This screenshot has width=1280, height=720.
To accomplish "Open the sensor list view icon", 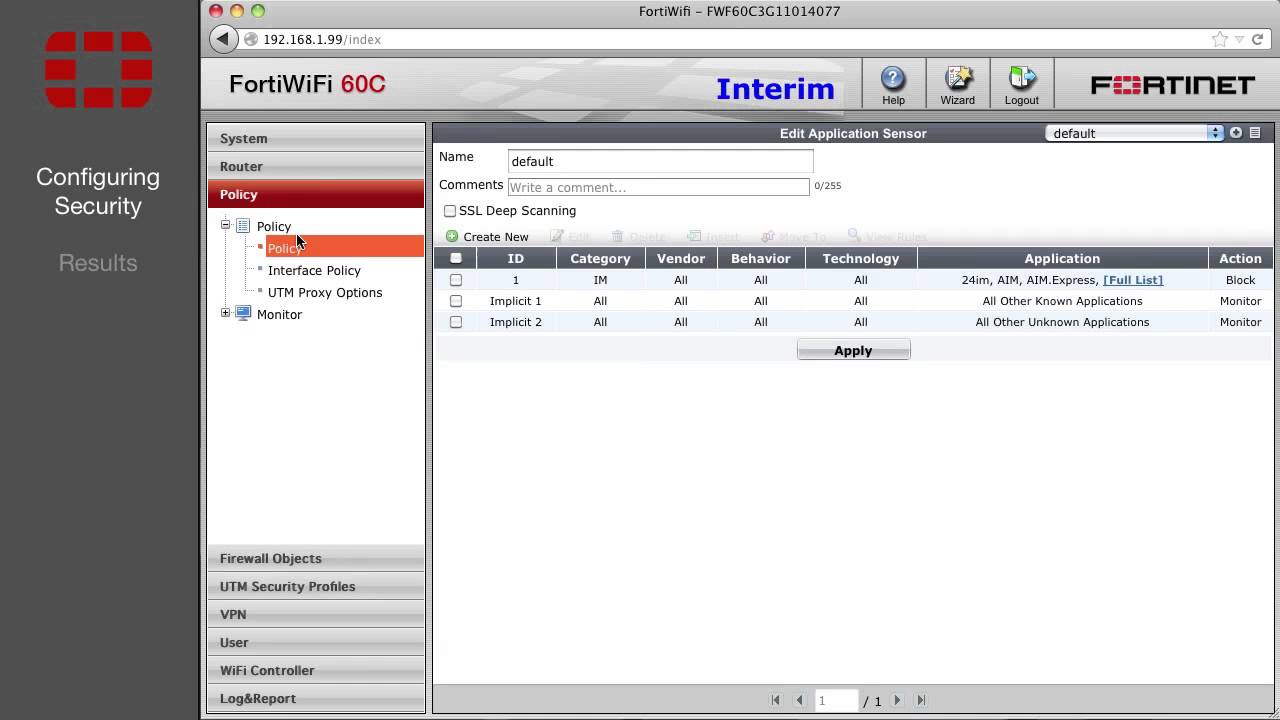I will point(1255,133).
